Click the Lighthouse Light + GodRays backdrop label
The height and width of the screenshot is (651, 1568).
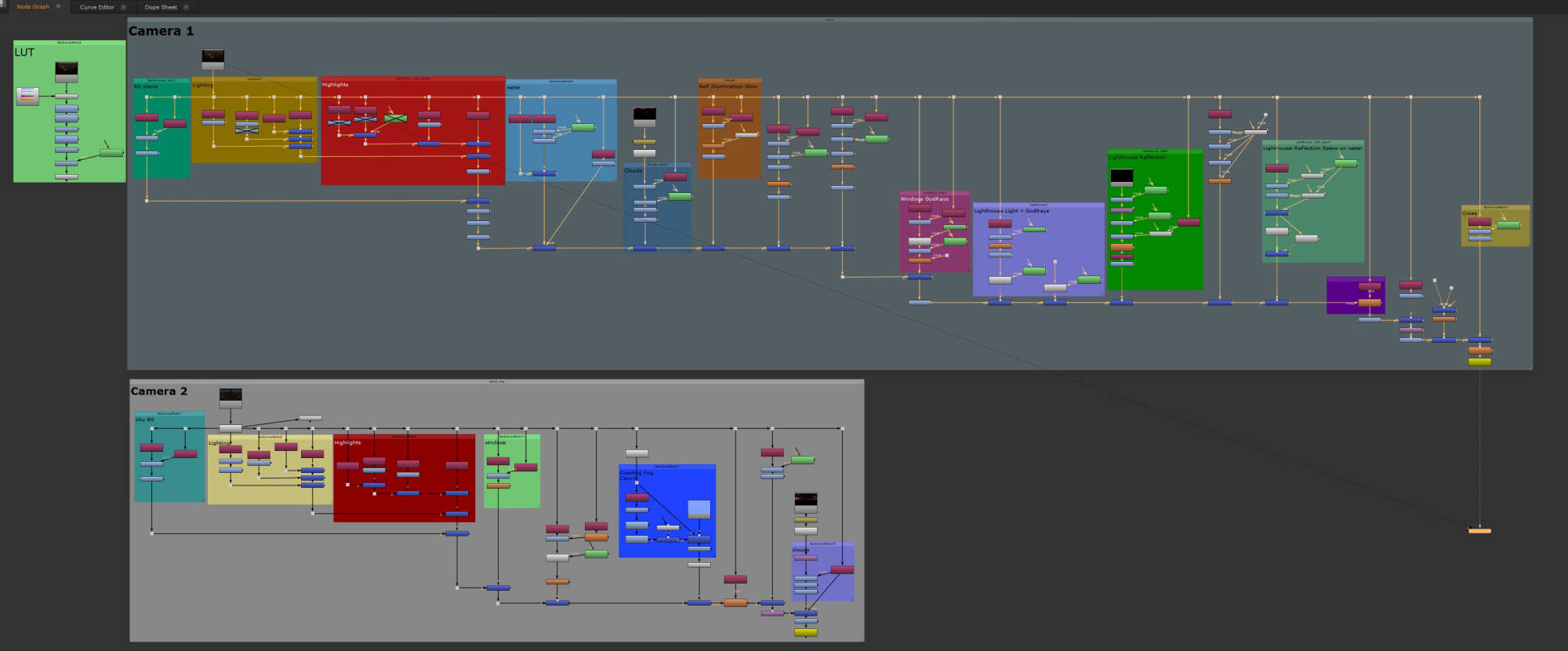(x=1011, y=211)
